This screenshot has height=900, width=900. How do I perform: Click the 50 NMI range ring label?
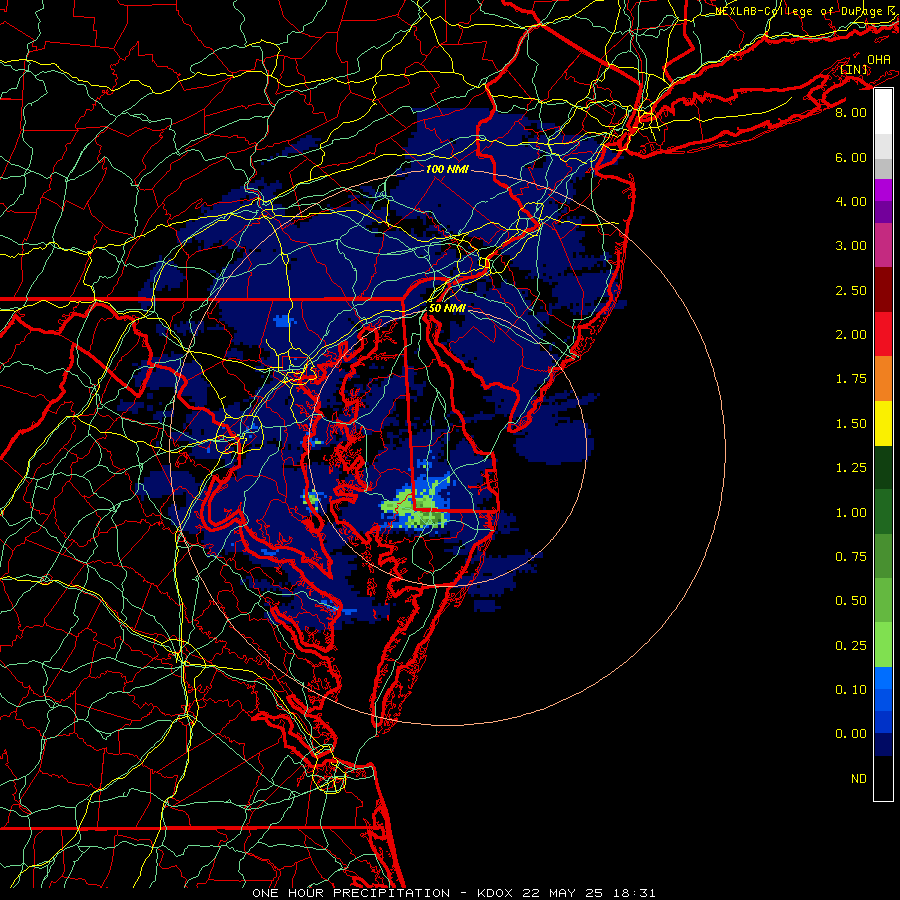pos(447,308)
